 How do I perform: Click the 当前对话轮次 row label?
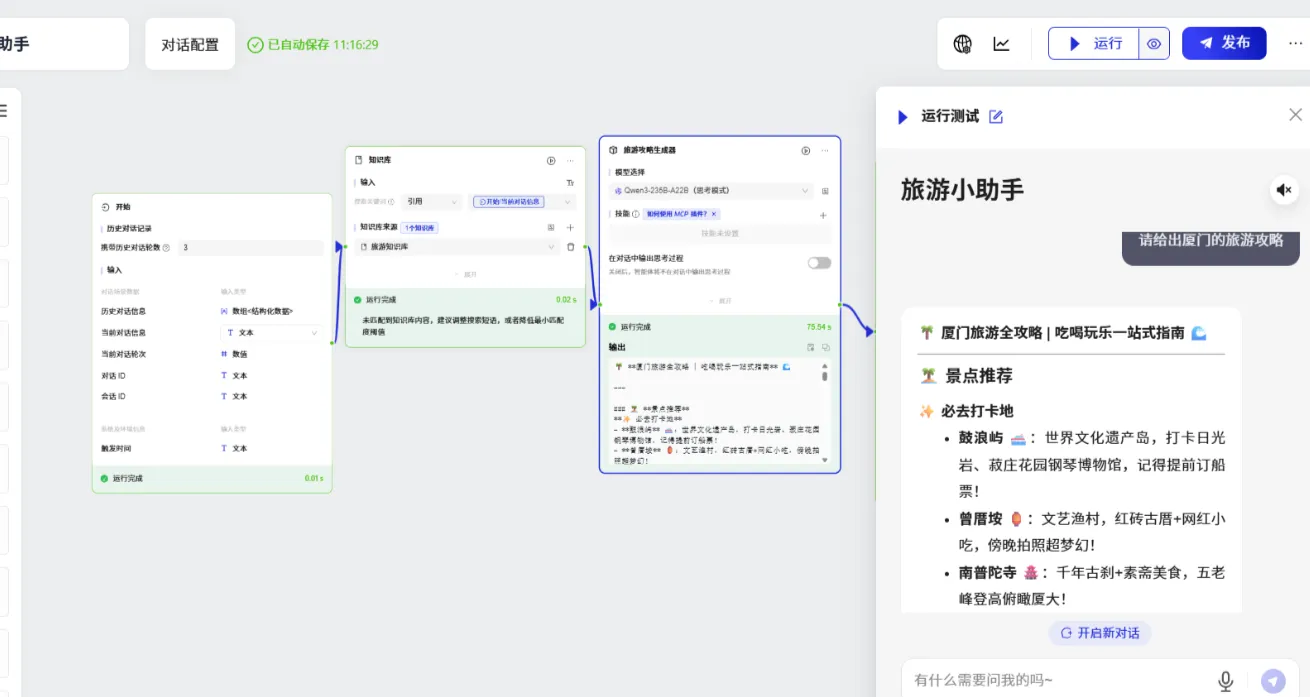click(x=123, y=354)
